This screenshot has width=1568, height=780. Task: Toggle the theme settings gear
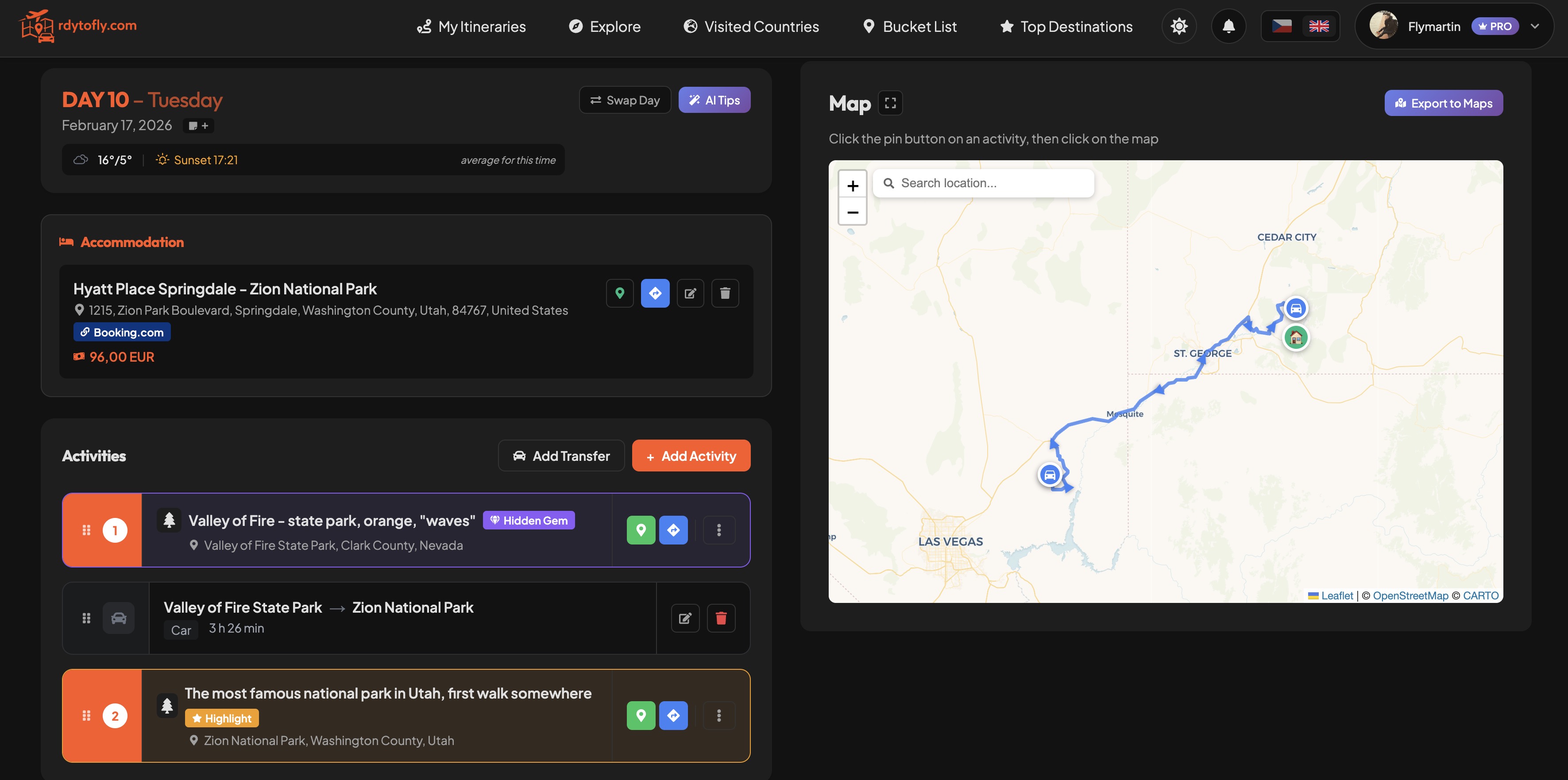click(1179, 26)
